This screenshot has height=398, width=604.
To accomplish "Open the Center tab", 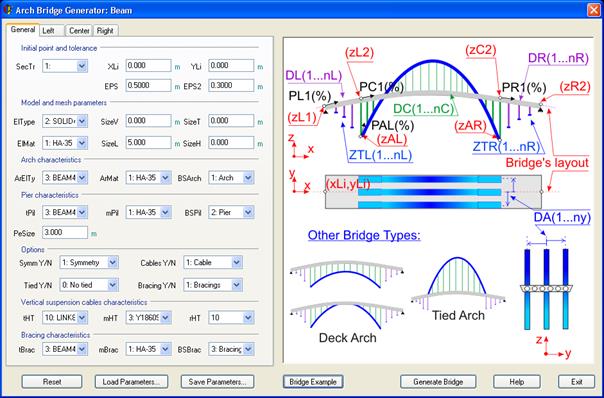I will pos(79,30).
